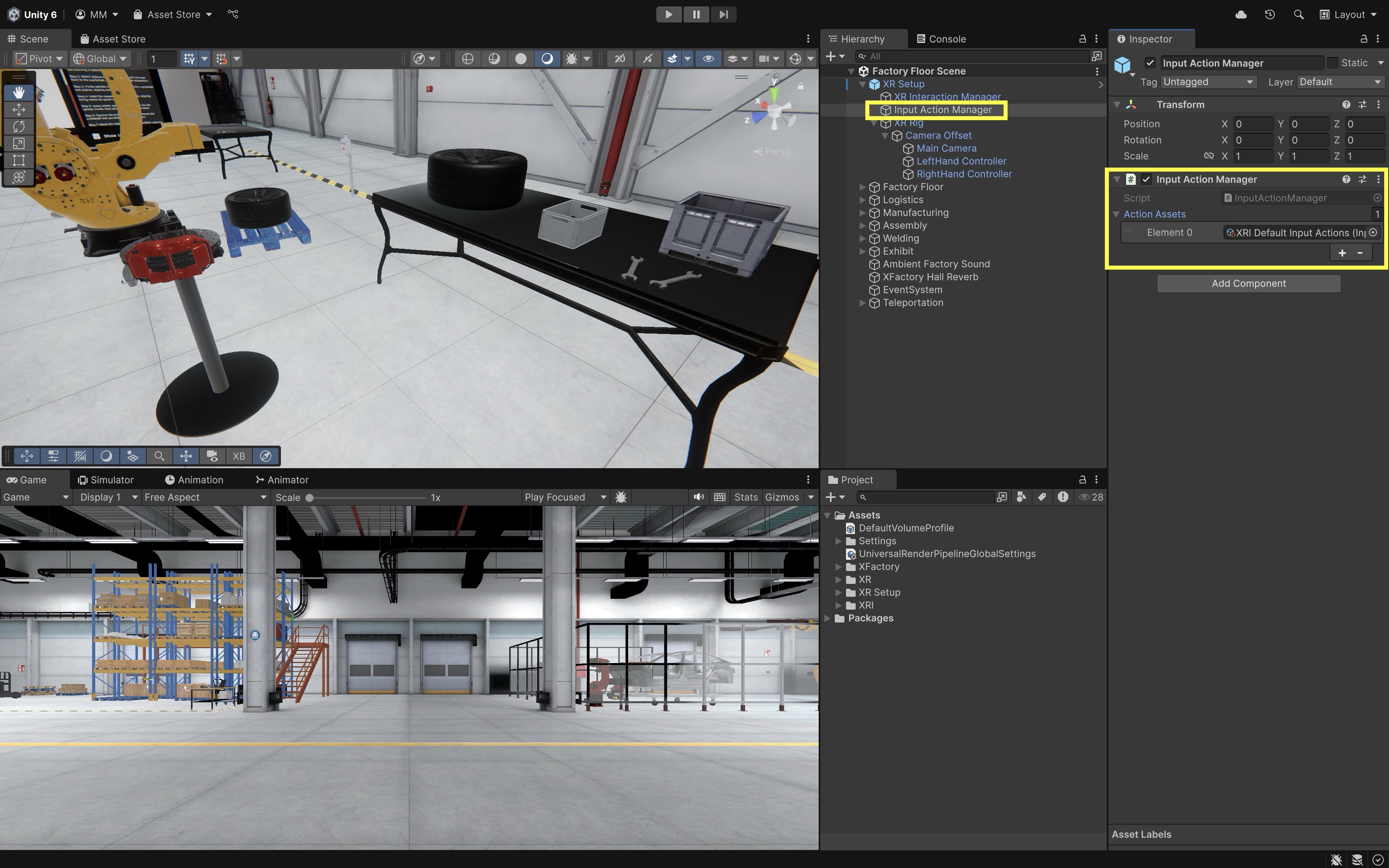Select the Move tool in Scene toolbar

pyautogui.click(x=19, y=109)
